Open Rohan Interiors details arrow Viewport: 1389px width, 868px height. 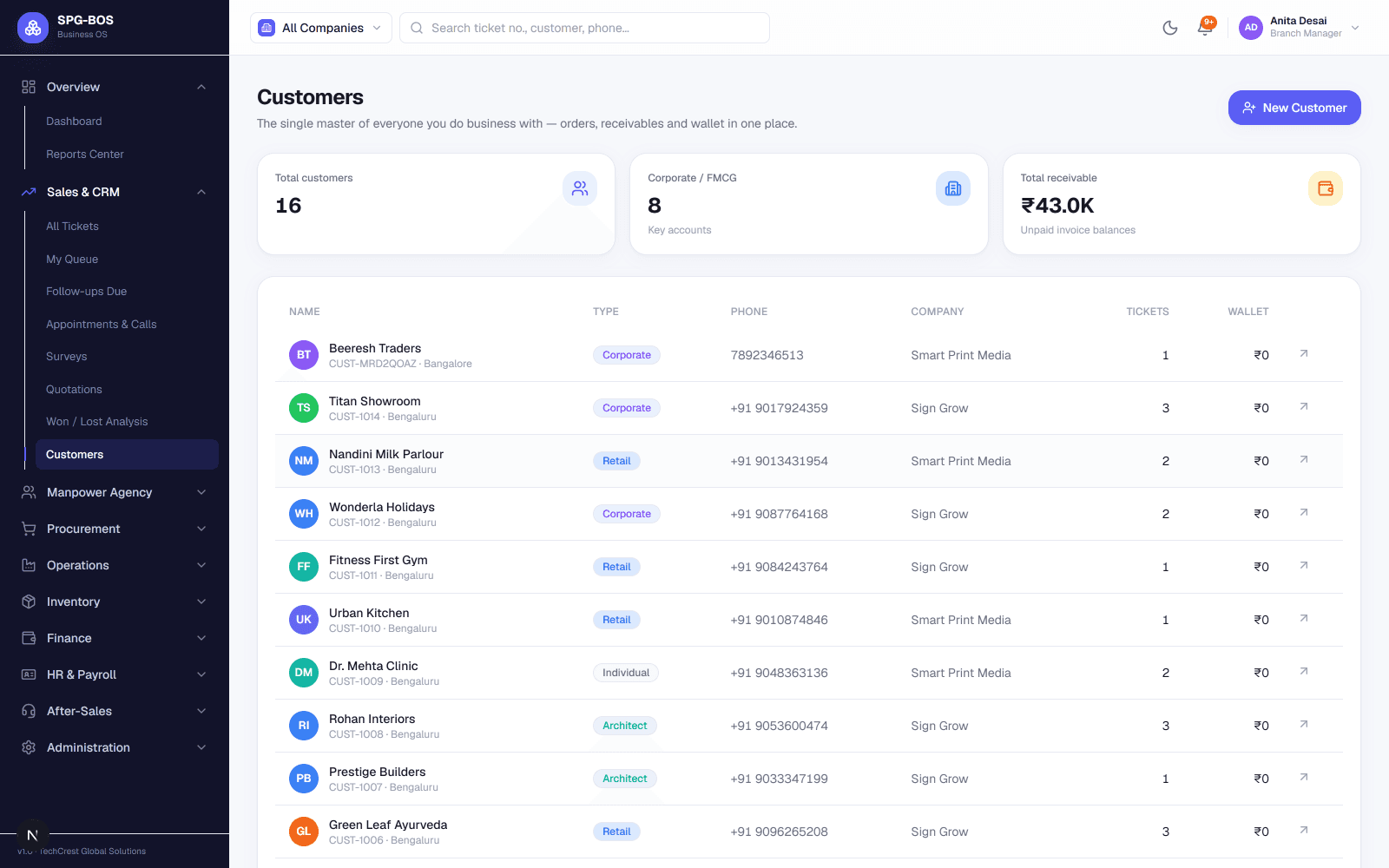click(1304, 724)
